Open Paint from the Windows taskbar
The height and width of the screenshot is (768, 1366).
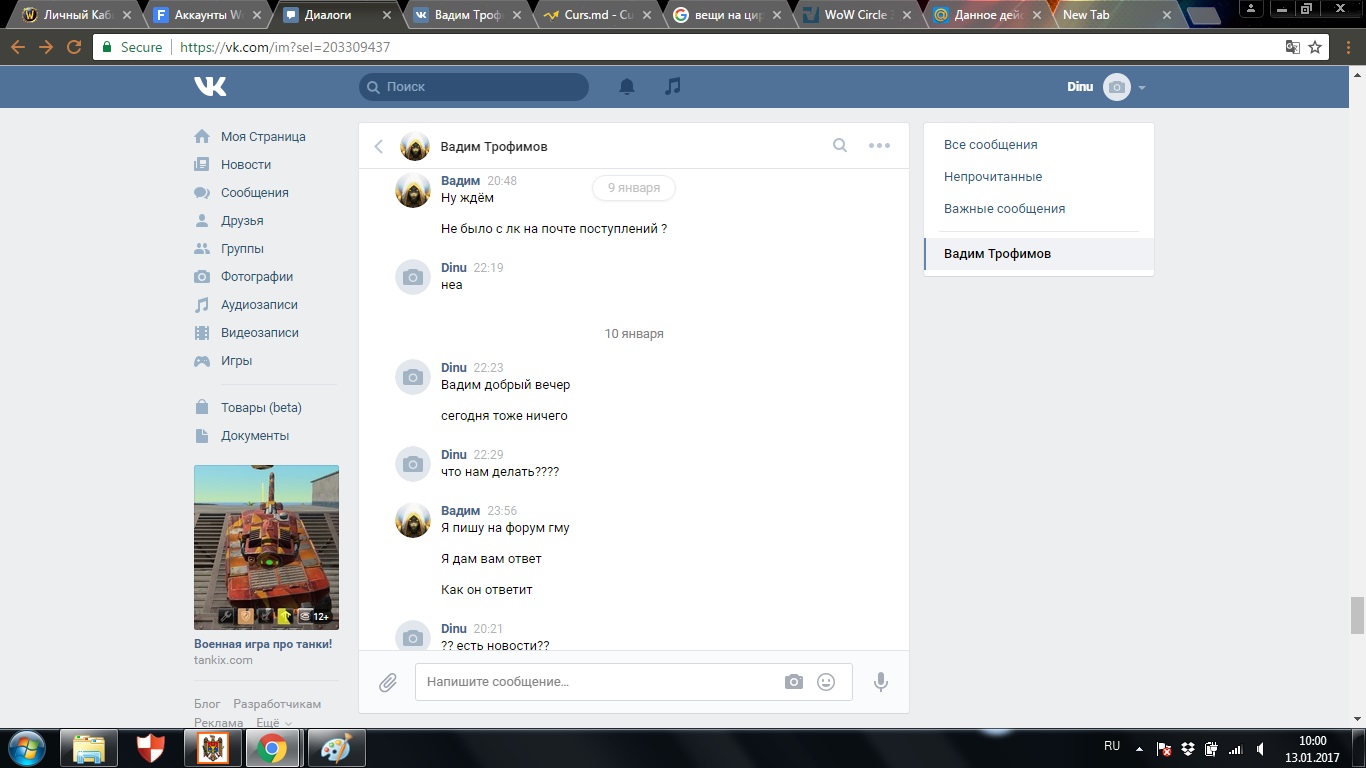[336, 748]
